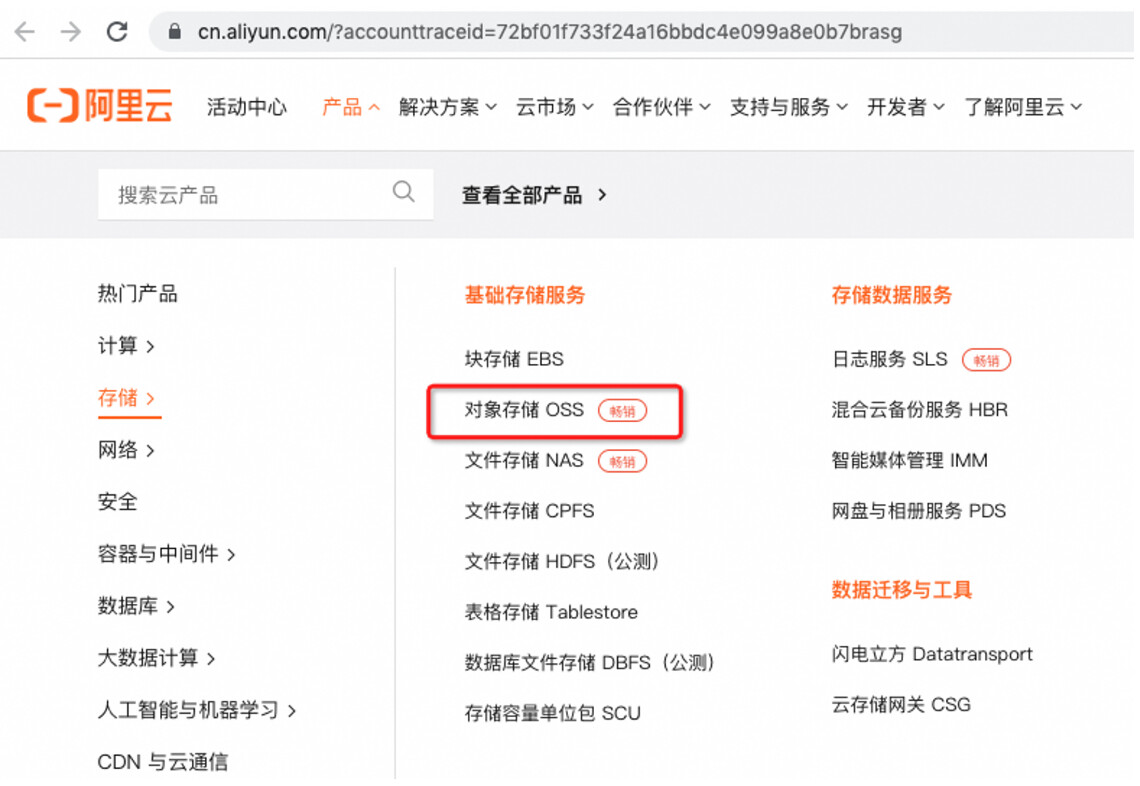Click the 数据迁移与工具 heading
The width and height of the screenshot is (1140, 786).
902,590
